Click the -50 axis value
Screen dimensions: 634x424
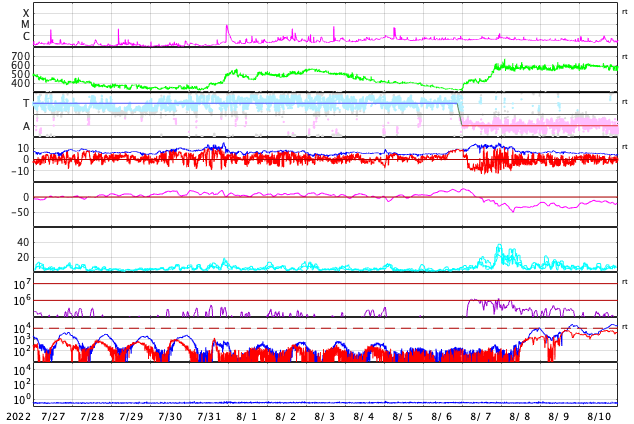(x=21, y=212)
